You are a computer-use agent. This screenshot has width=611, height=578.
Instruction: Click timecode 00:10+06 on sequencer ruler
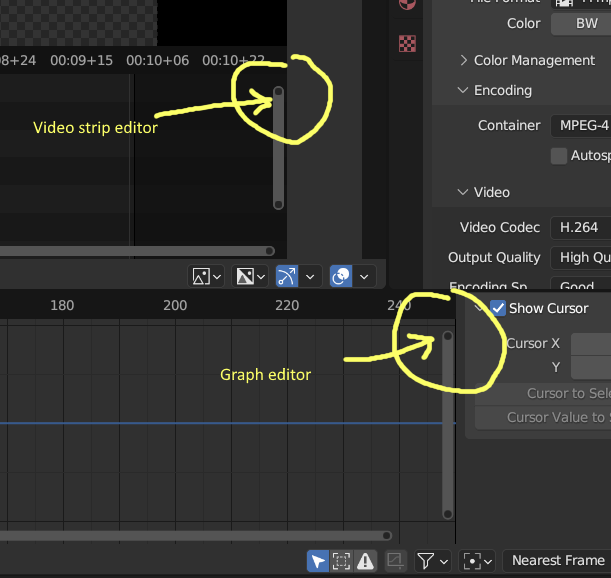(x=157, y=60)
